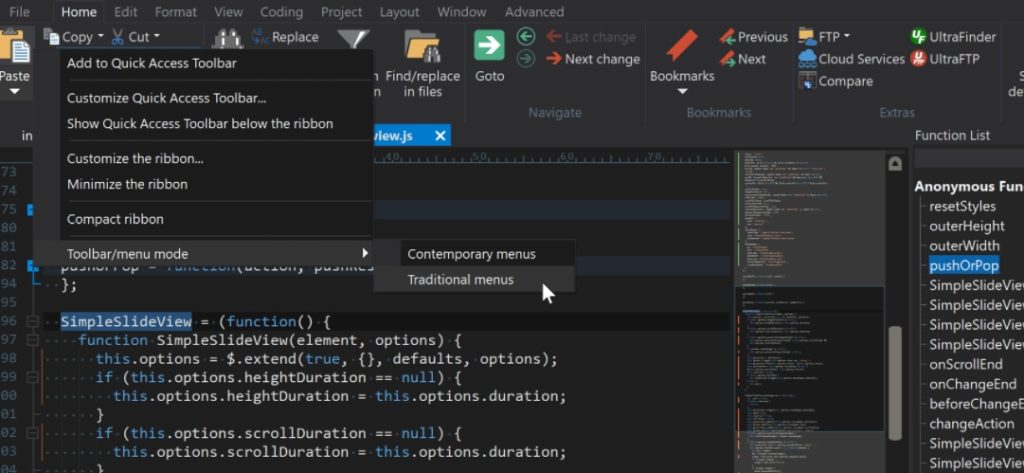
Task: Click the red Bookmarks icon
Action: (682, 46)
